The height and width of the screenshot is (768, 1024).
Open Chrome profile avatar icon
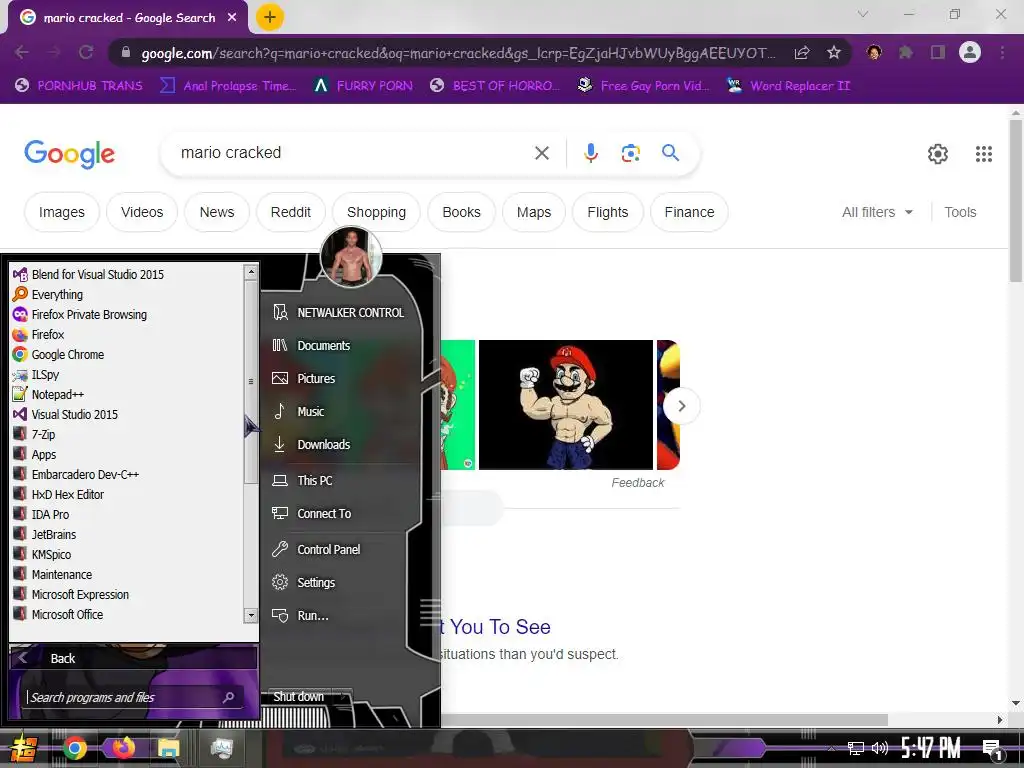[x=970, y=52]
